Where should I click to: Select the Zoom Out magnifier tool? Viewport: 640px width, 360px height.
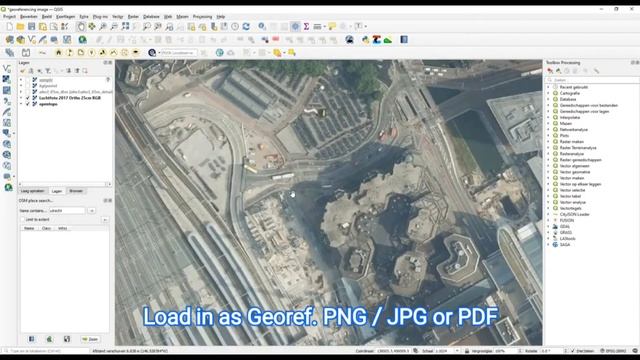click(x=114, y=27)
